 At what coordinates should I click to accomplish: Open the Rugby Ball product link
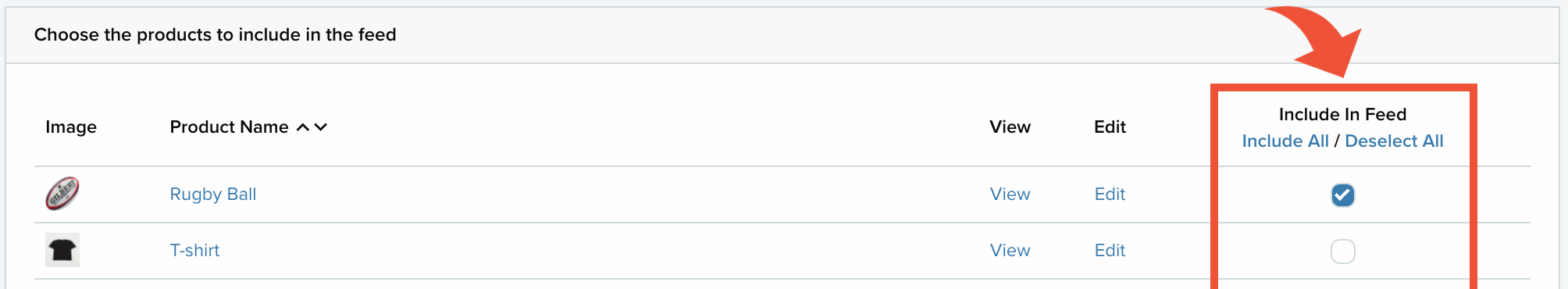pyautogui.click(x=213, y=194)
